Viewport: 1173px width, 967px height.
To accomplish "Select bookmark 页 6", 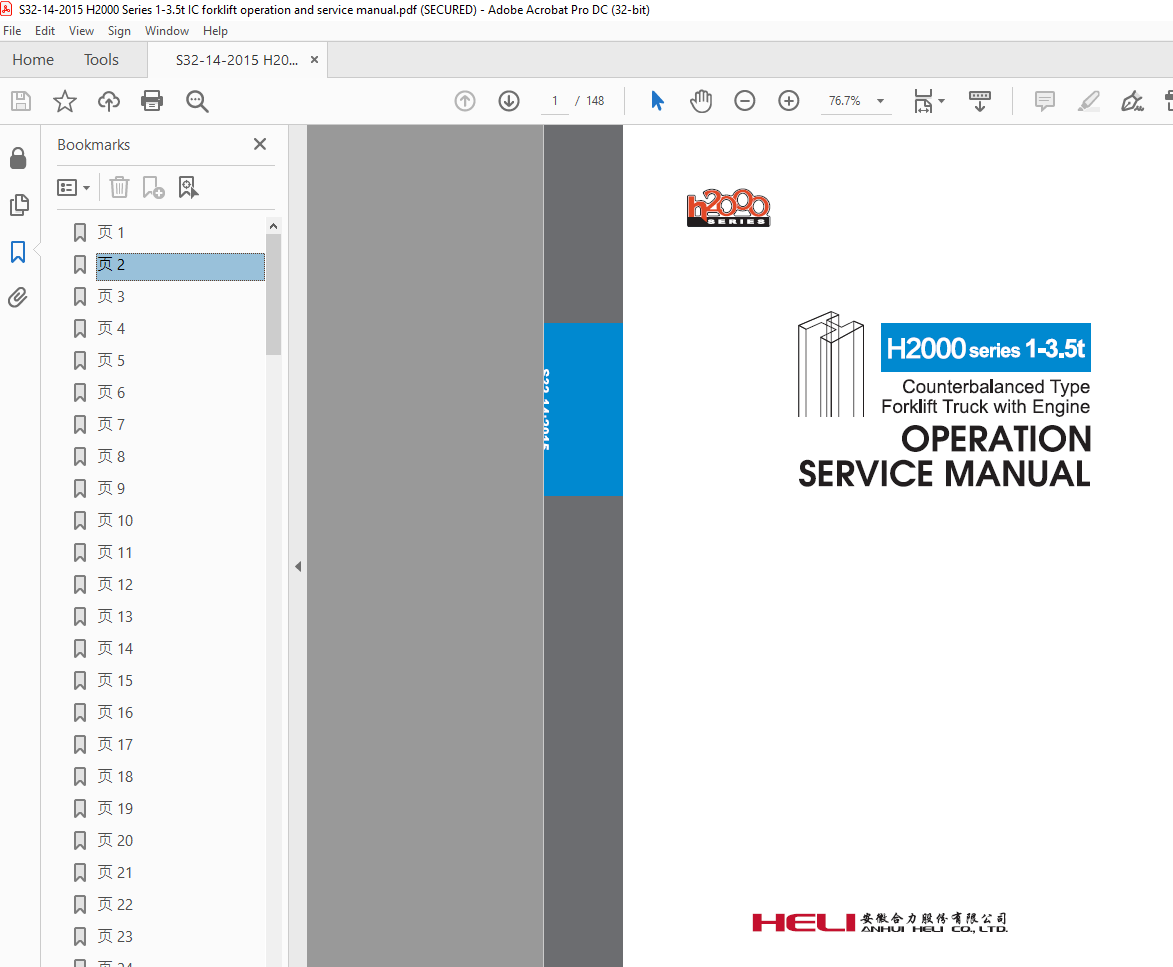I will [x=111, y=393].
